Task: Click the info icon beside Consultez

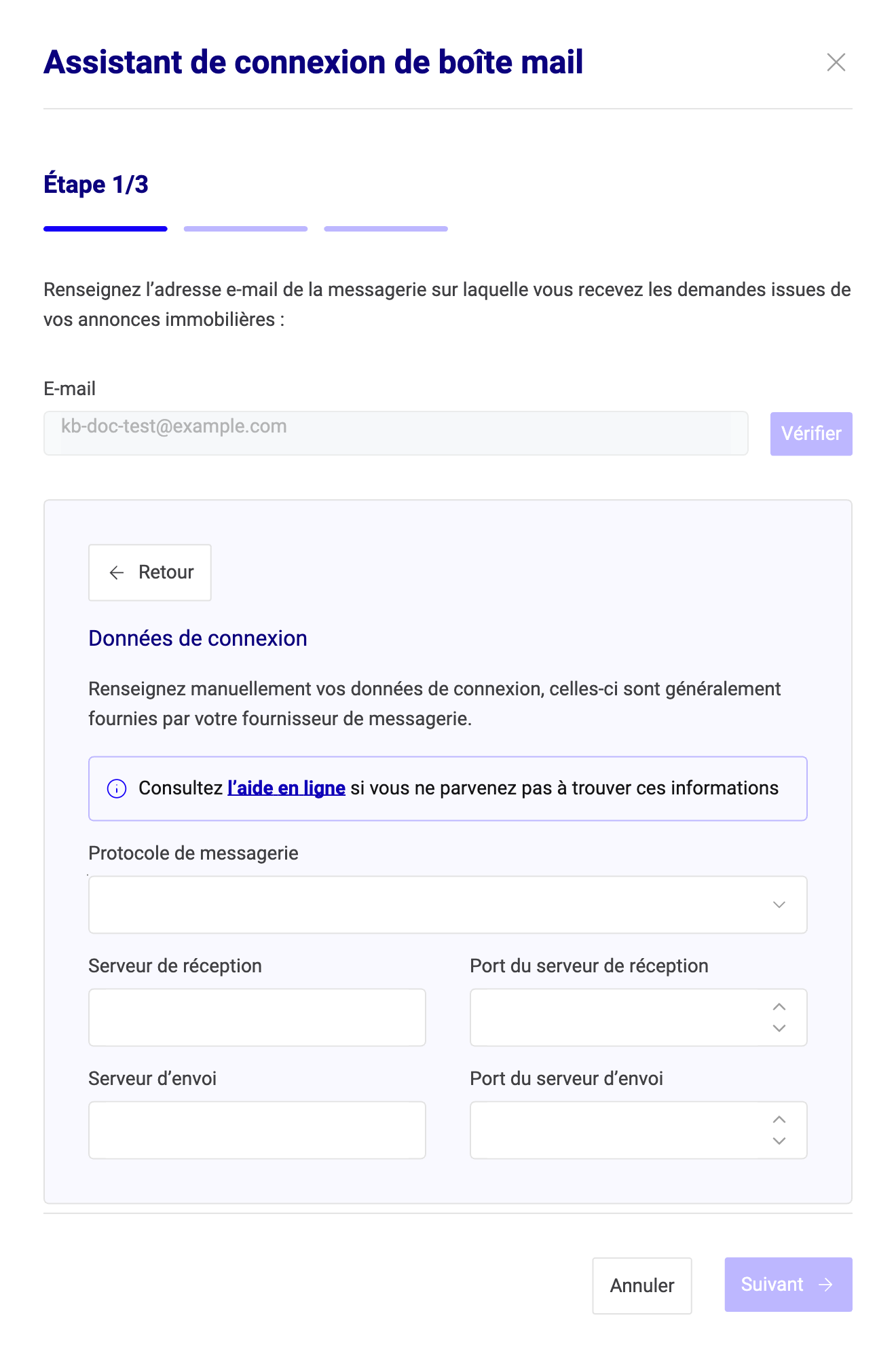Action: [117, 788]
